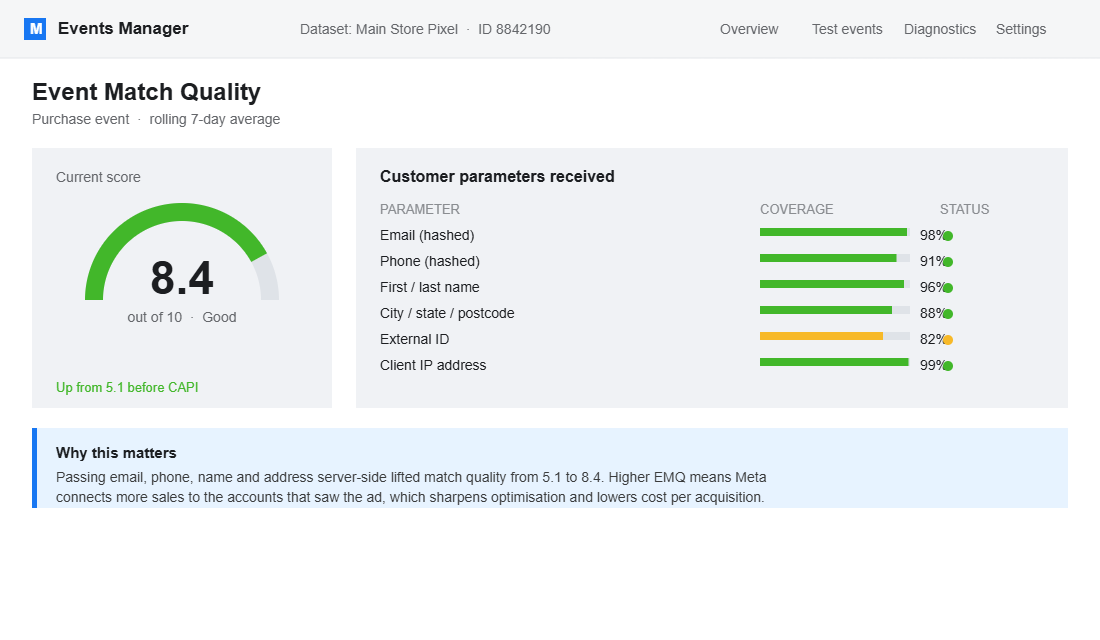The height and width of the screenshot is (640, 1100).
Task: Click the STATUS column header
Action: pos(965,209)
